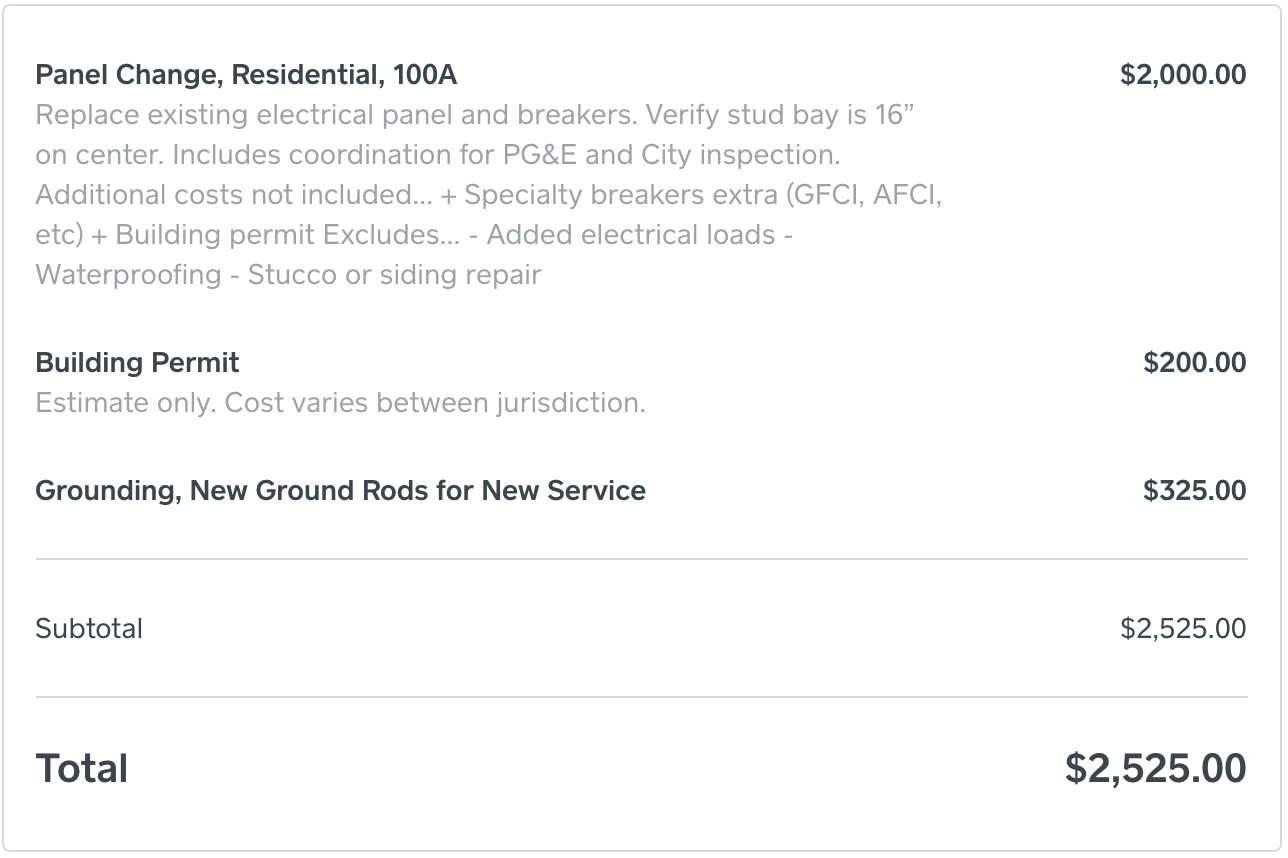Click the 'Stucco or siding repair' text

point(394,275)
